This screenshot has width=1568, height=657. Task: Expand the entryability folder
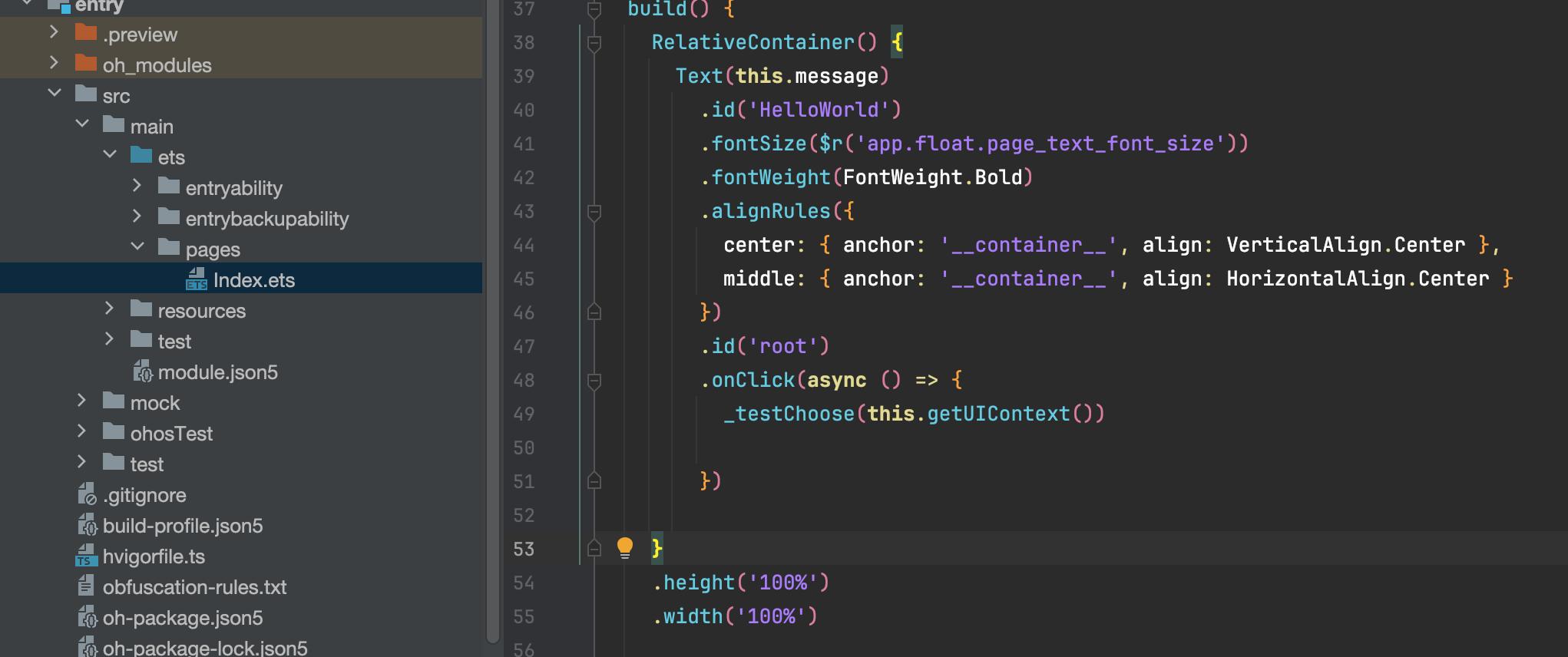coord(137,187)
